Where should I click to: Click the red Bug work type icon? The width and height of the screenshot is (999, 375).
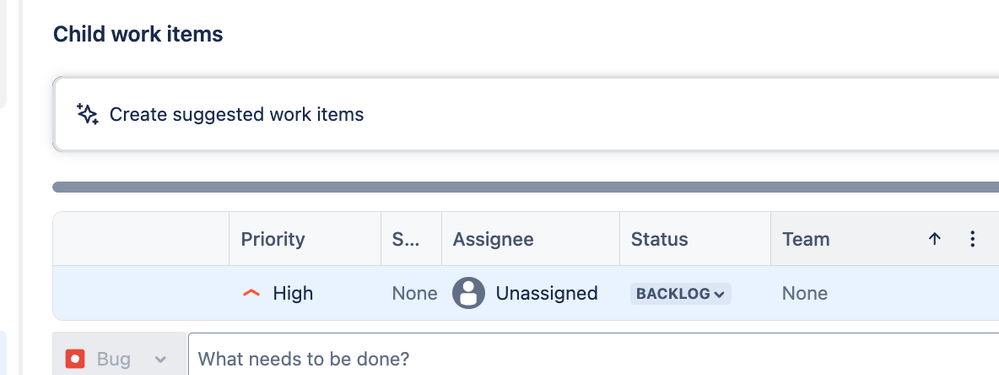point(75,359)
